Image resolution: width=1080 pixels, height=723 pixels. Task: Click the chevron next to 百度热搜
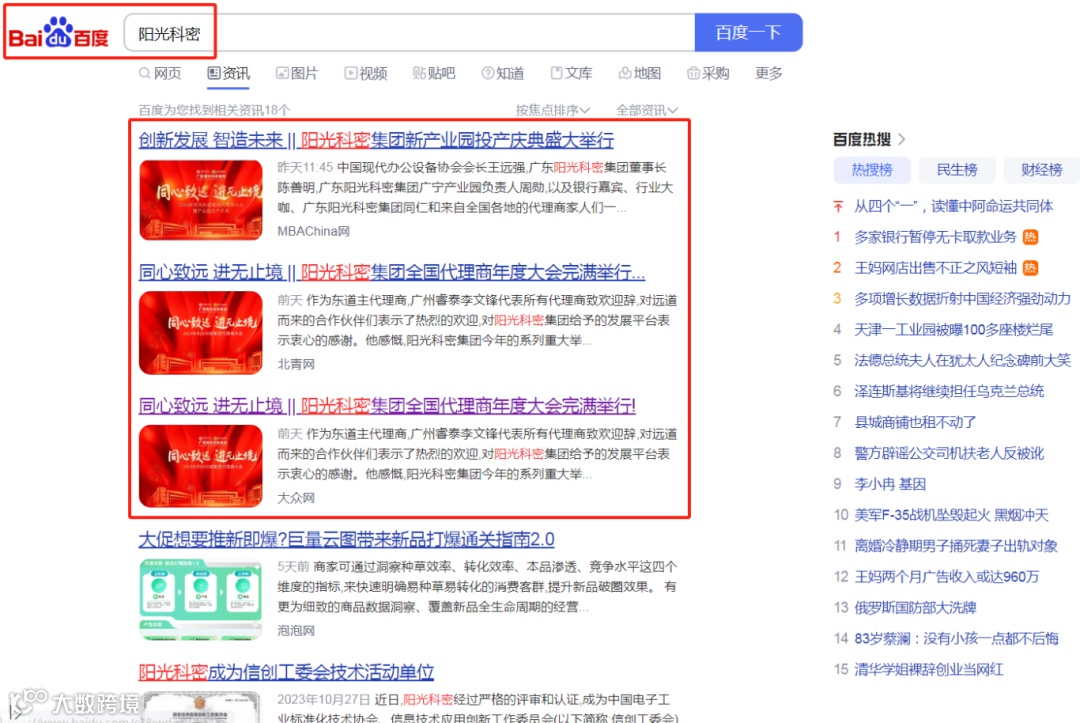coord(901,140)
